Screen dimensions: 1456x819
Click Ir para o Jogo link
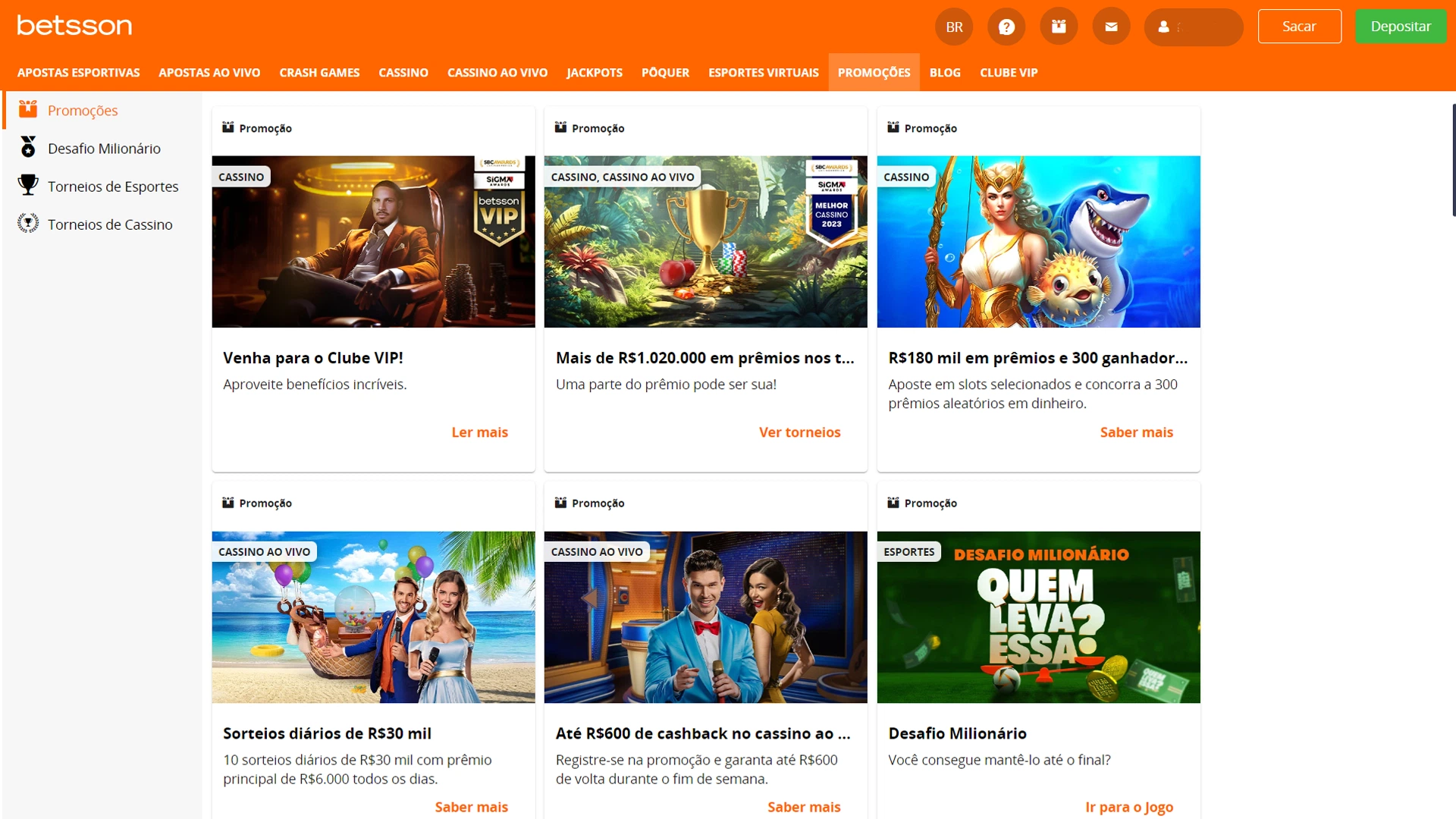point(1129,807)
